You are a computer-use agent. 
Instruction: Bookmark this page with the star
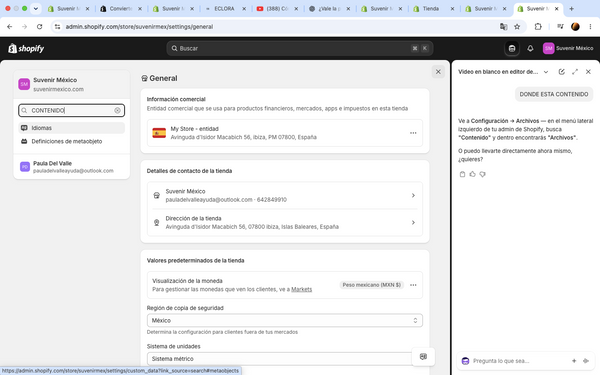click(517, 26)
